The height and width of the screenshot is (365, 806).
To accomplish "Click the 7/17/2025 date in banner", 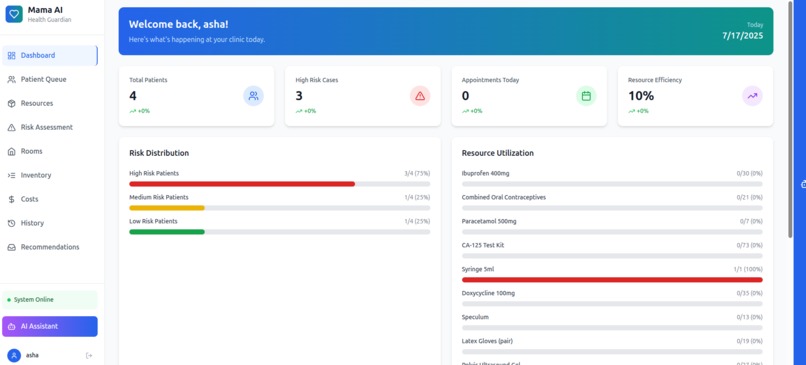I will click(x=743, y=36).
